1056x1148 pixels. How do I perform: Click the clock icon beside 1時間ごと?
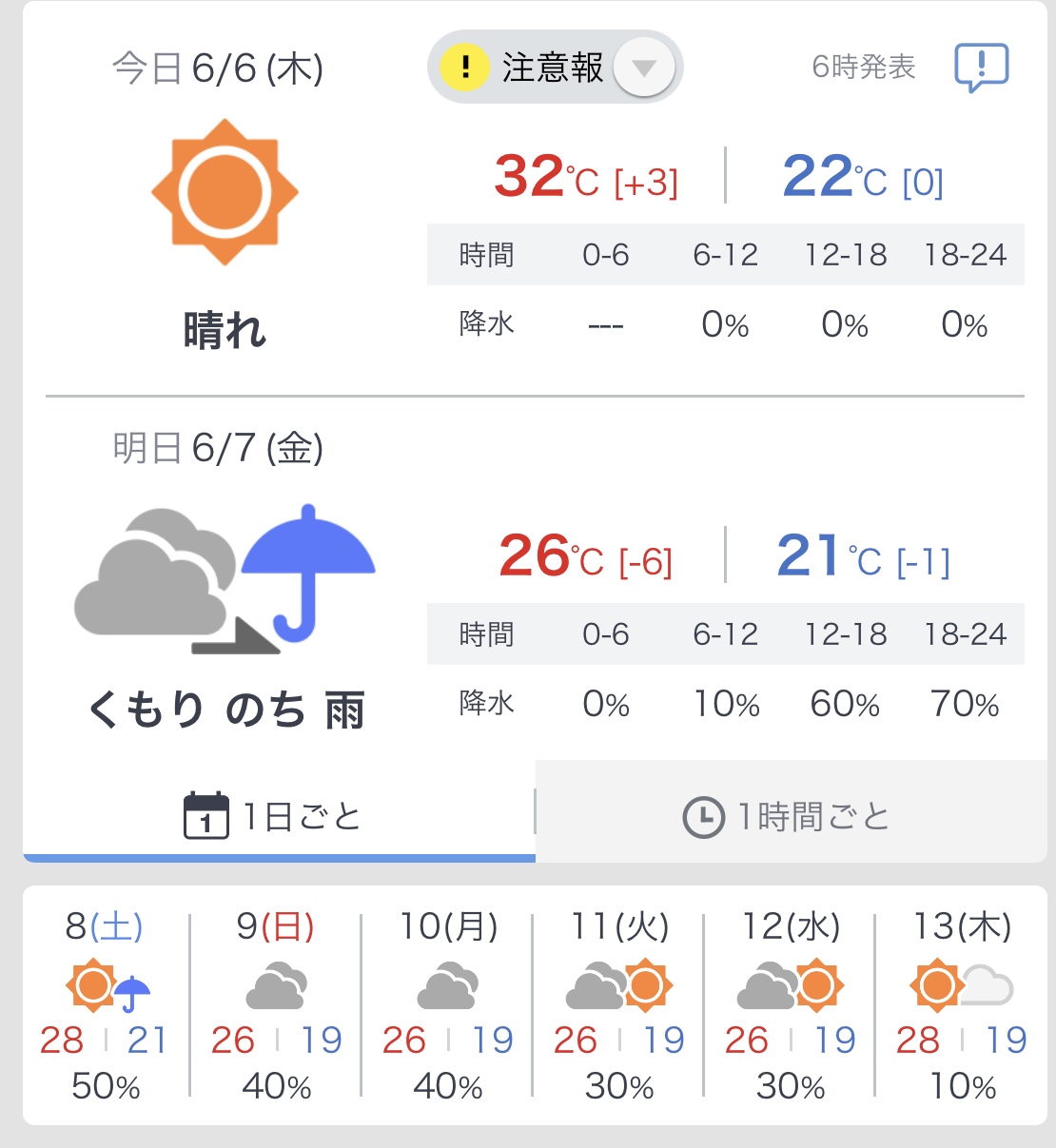pos(703,817)
